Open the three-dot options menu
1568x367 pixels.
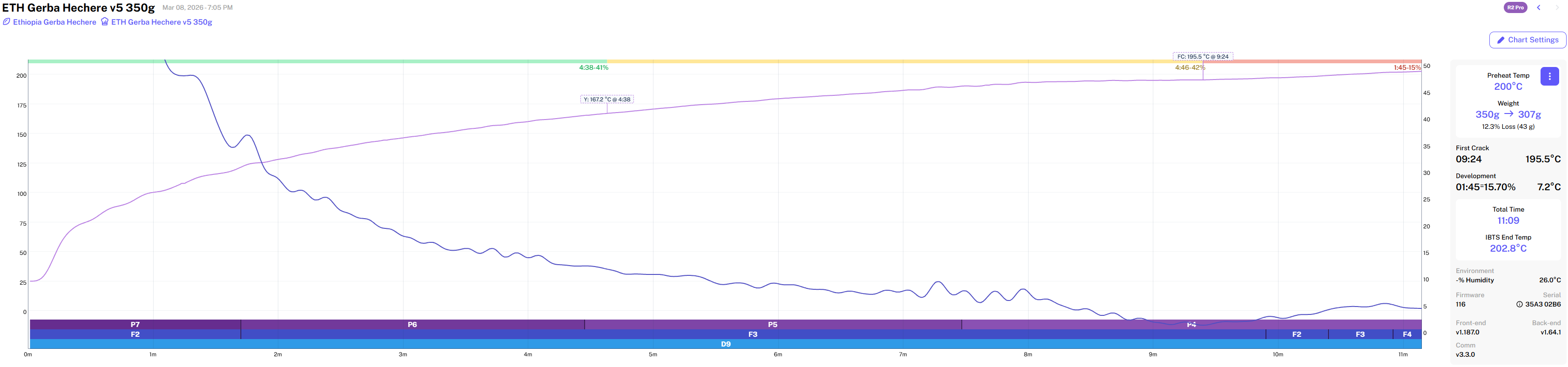click(1549, 77)
